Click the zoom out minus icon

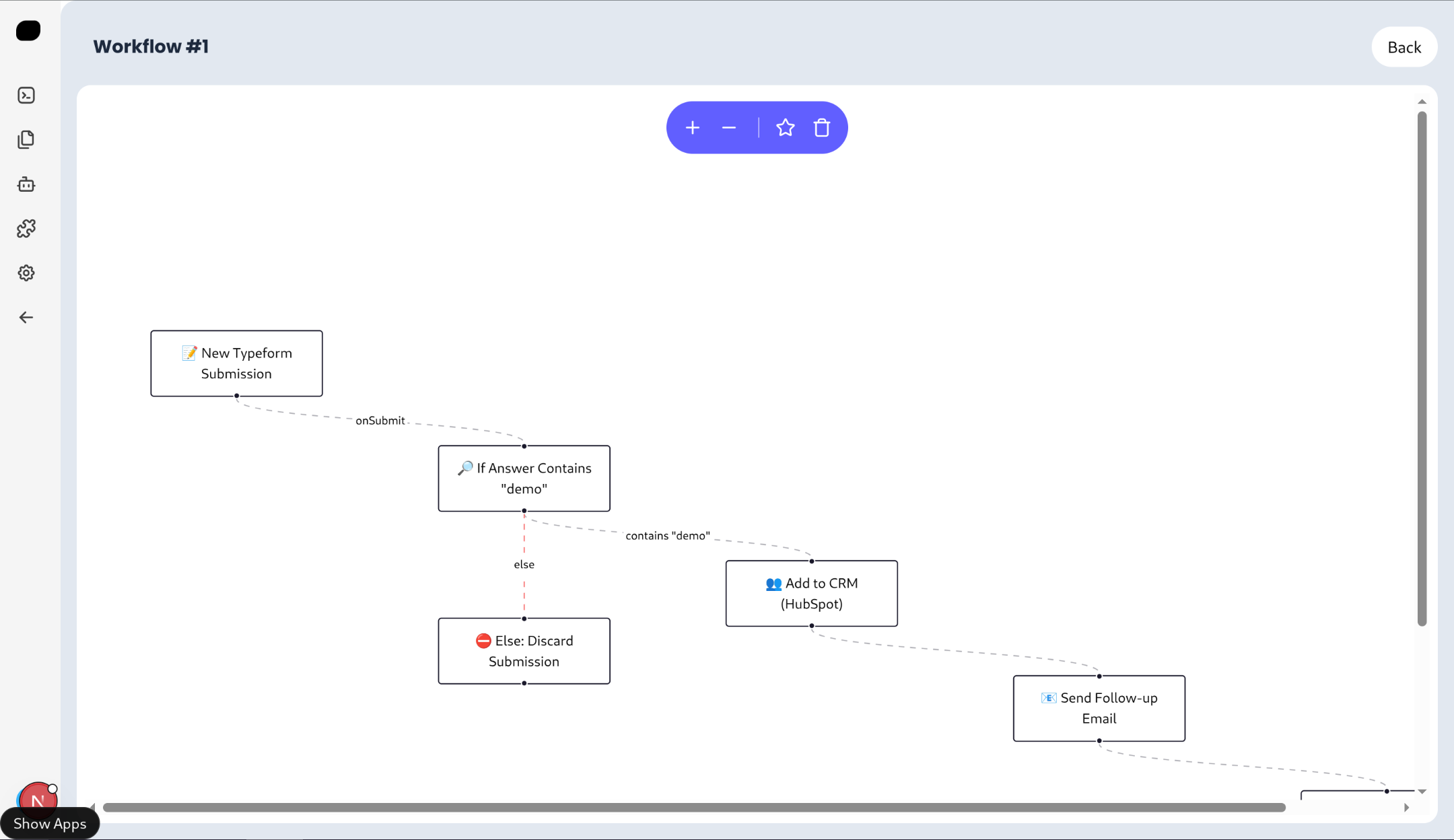point(728,128)
